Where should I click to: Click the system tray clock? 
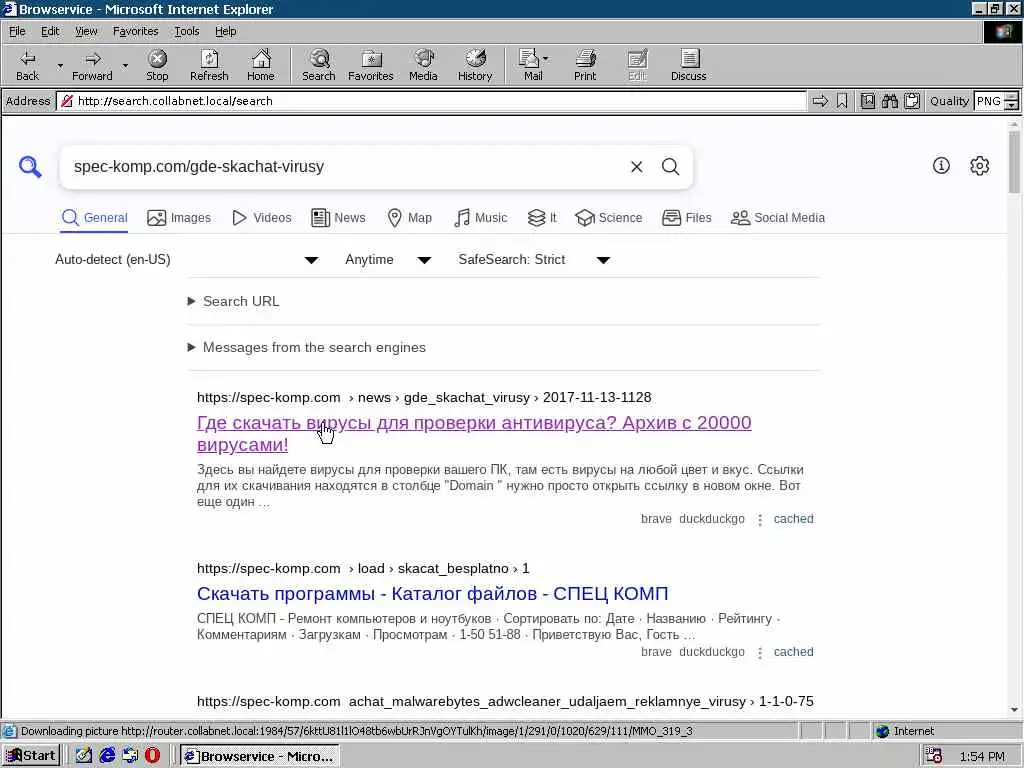coord(982,756)
